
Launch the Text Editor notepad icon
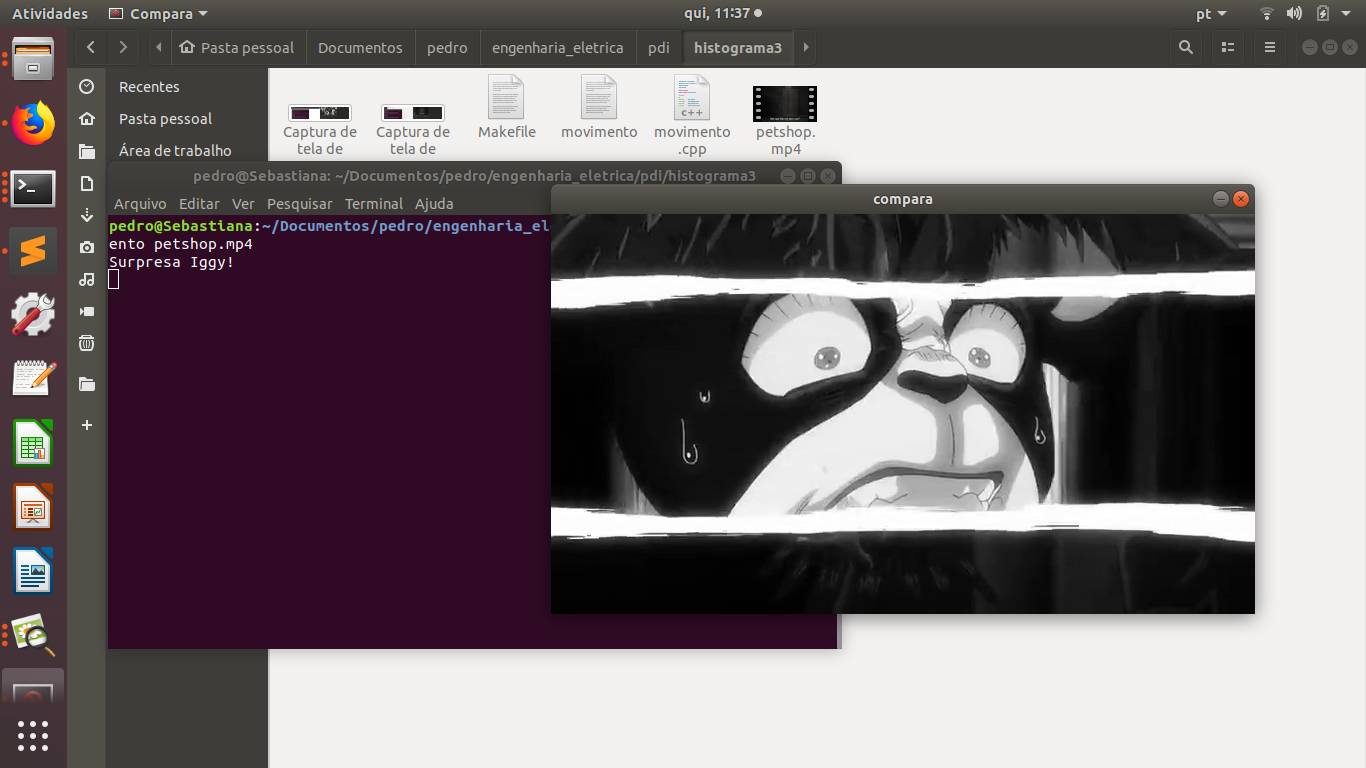coord(33,379)
